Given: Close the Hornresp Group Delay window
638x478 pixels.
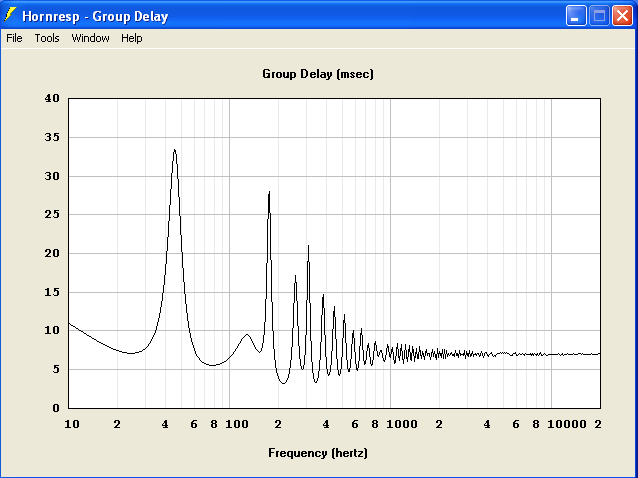Looking at the screenshot, I should [x=622, y=16].
